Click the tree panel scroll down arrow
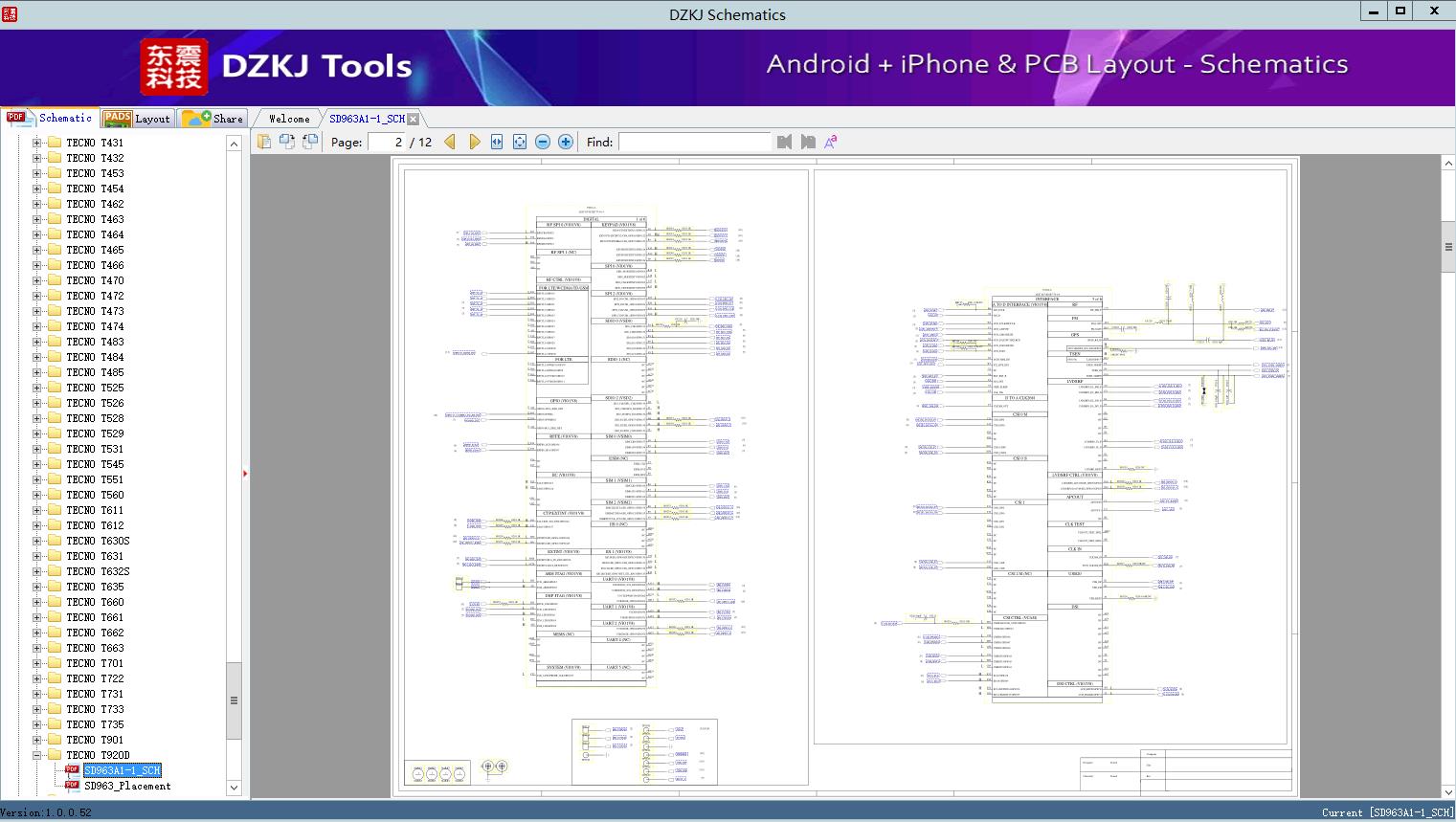 click(x=234, y=788)
